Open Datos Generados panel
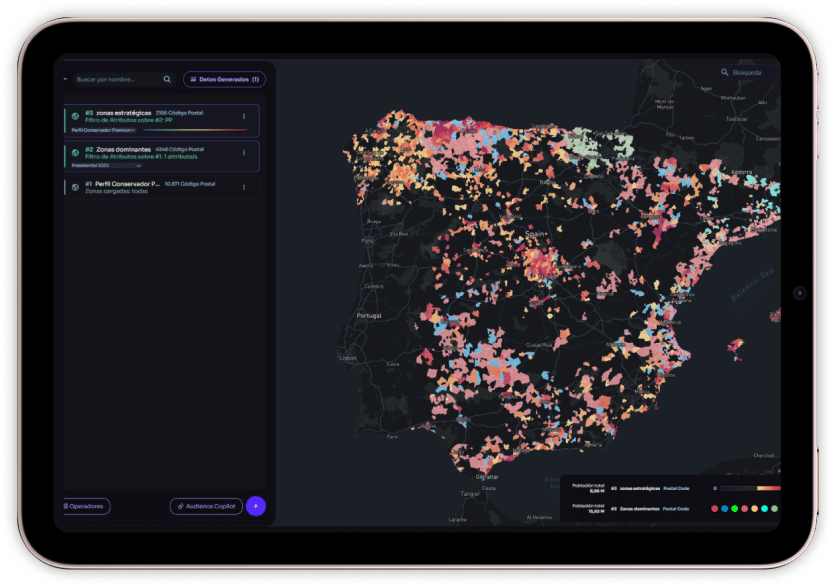834x586 pixels. point(224,79)
